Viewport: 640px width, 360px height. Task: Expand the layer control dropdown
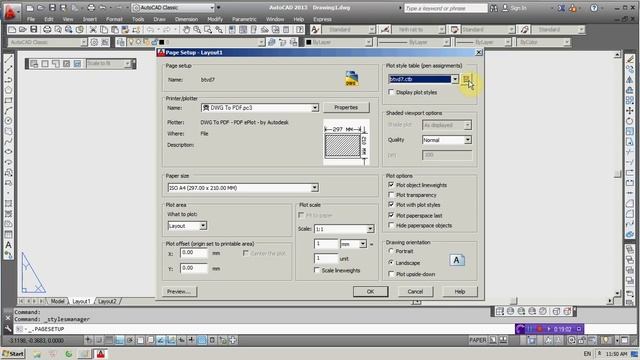click(261, 42)
